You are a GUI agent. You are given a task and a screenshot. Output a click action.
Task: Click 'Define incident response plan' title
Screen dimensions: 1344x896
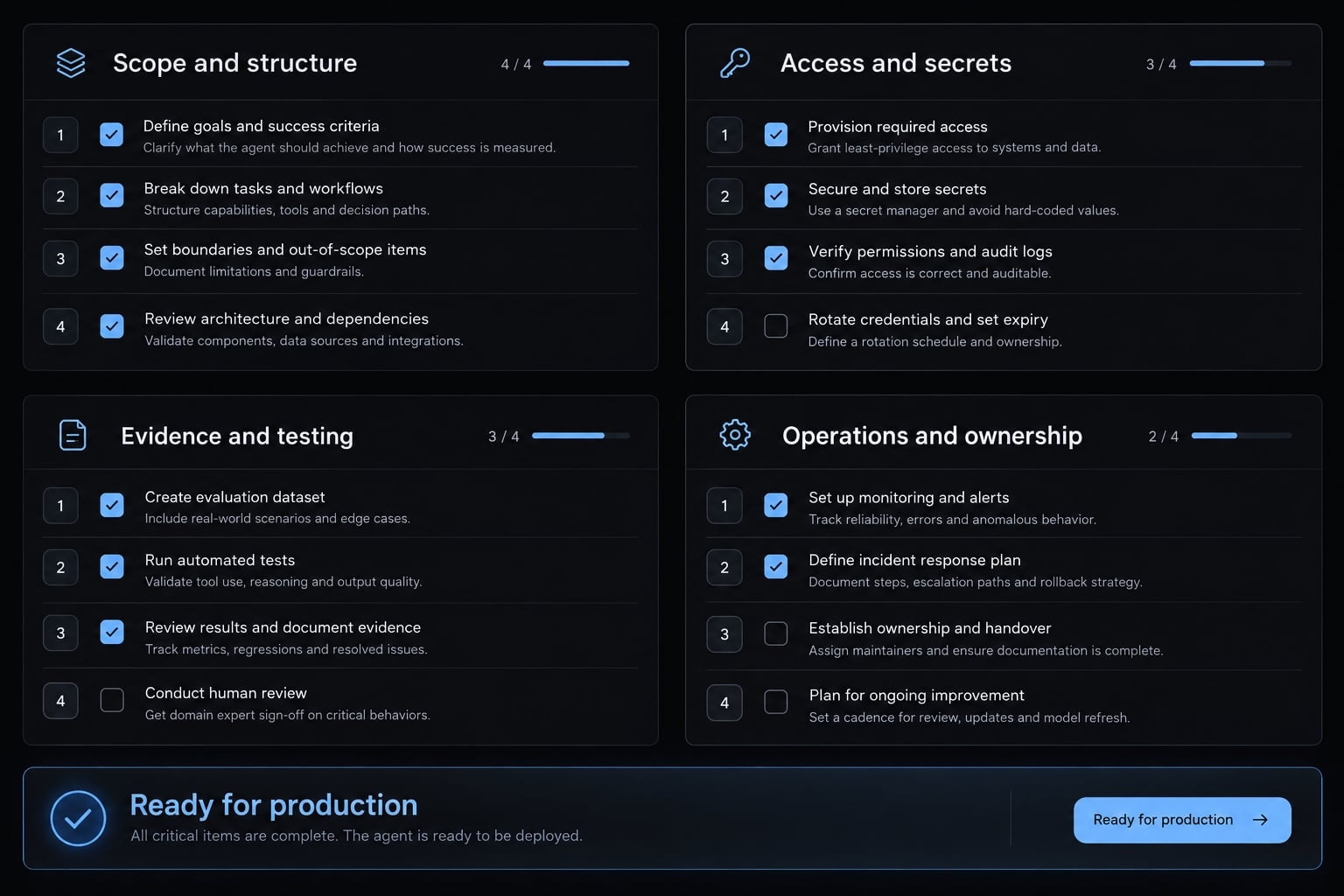tap(915, 560)
